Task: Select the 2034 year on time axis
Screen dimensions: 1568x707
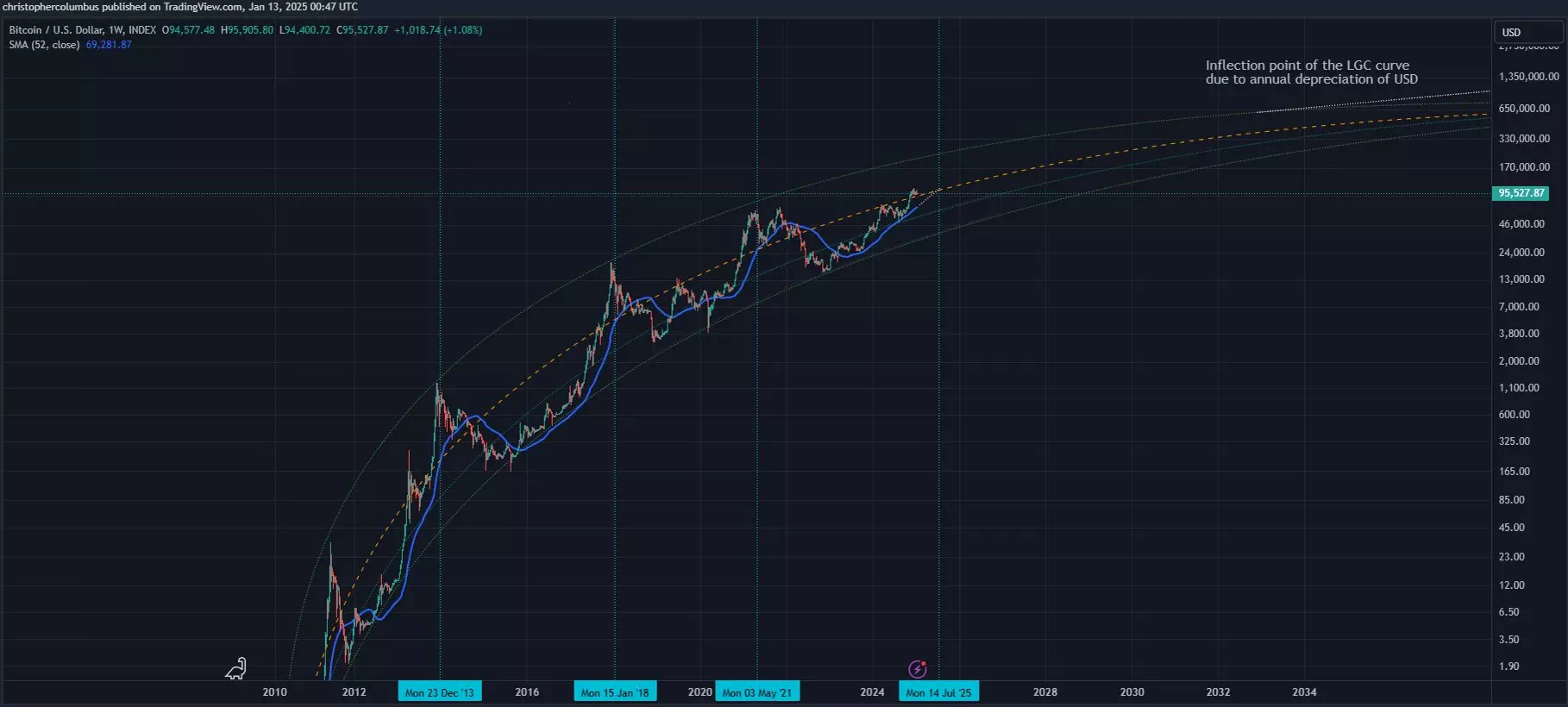Action: tap(1304, 692)
